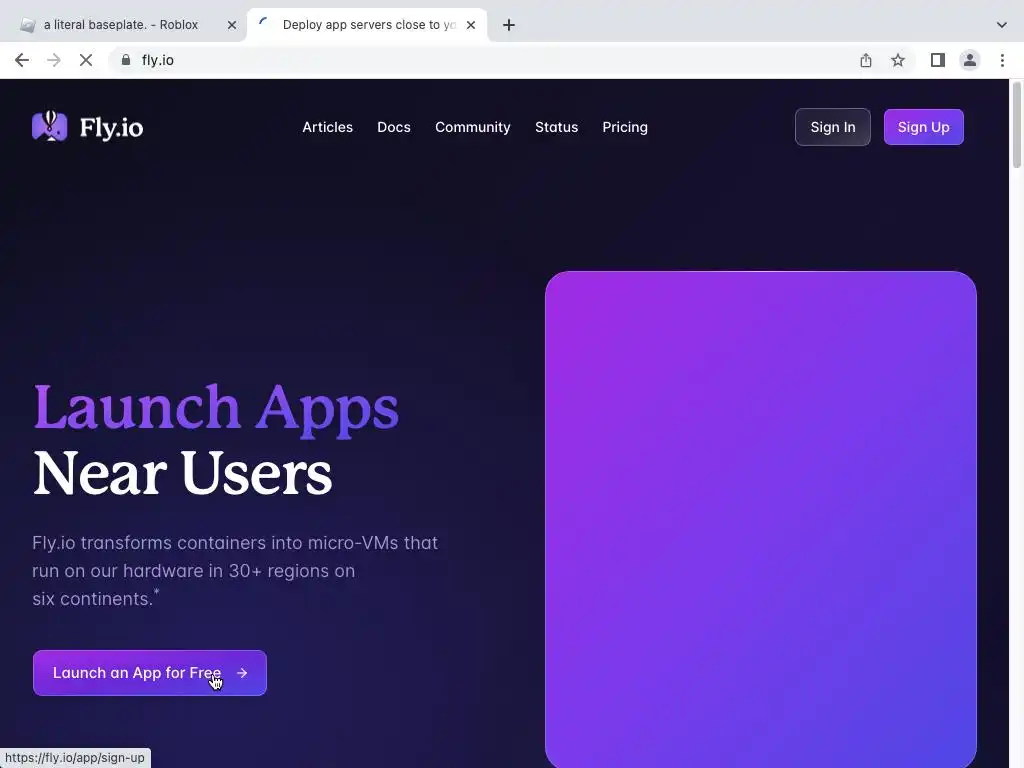Click the Fly.io wordmark text
1024x768 pixels.
pyautogui.click(x=111, y=128)
